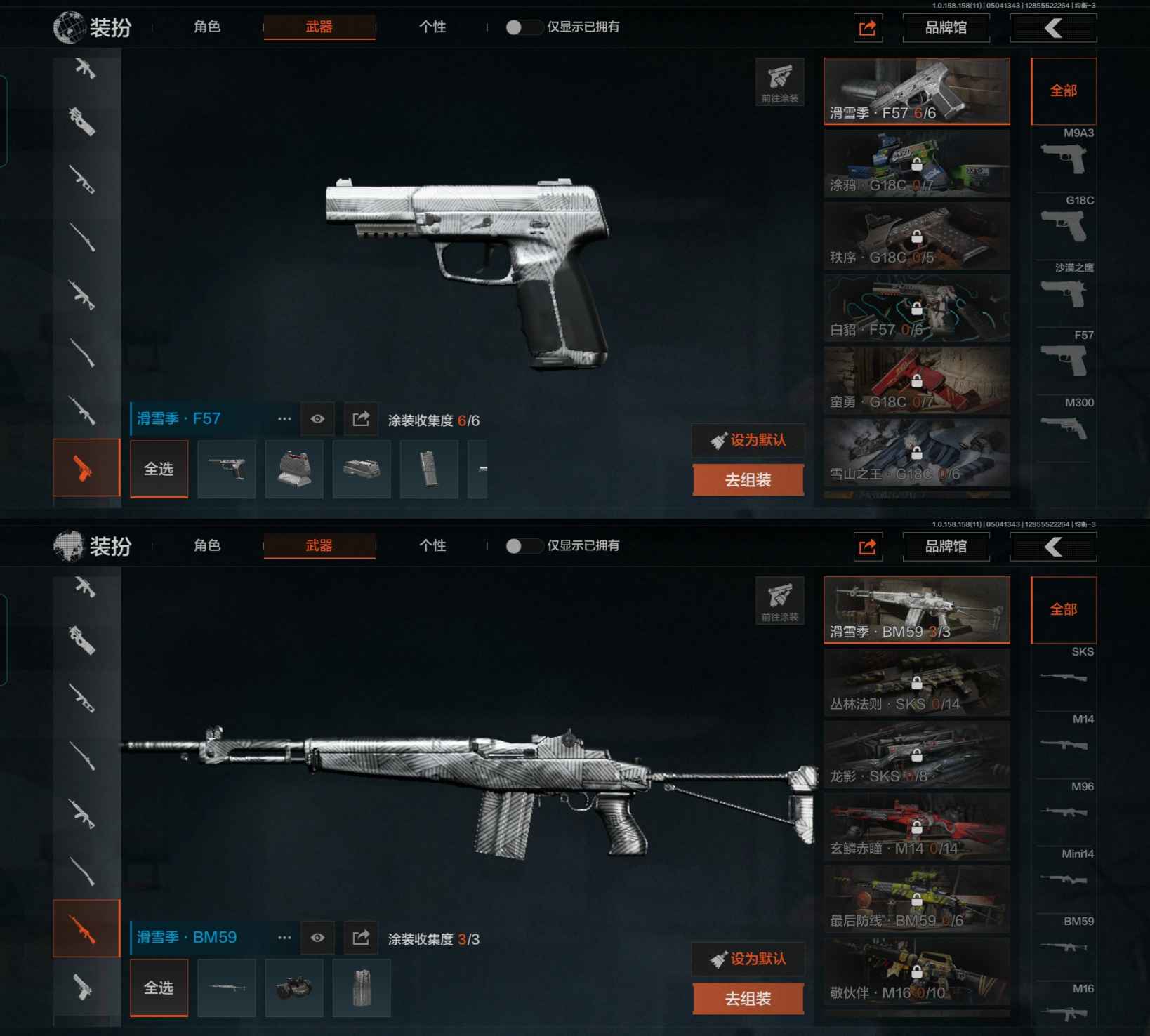Switch to the 角色 tab on the F57 screen
The image size is (1150, 1036).
[x=207, y=27]
